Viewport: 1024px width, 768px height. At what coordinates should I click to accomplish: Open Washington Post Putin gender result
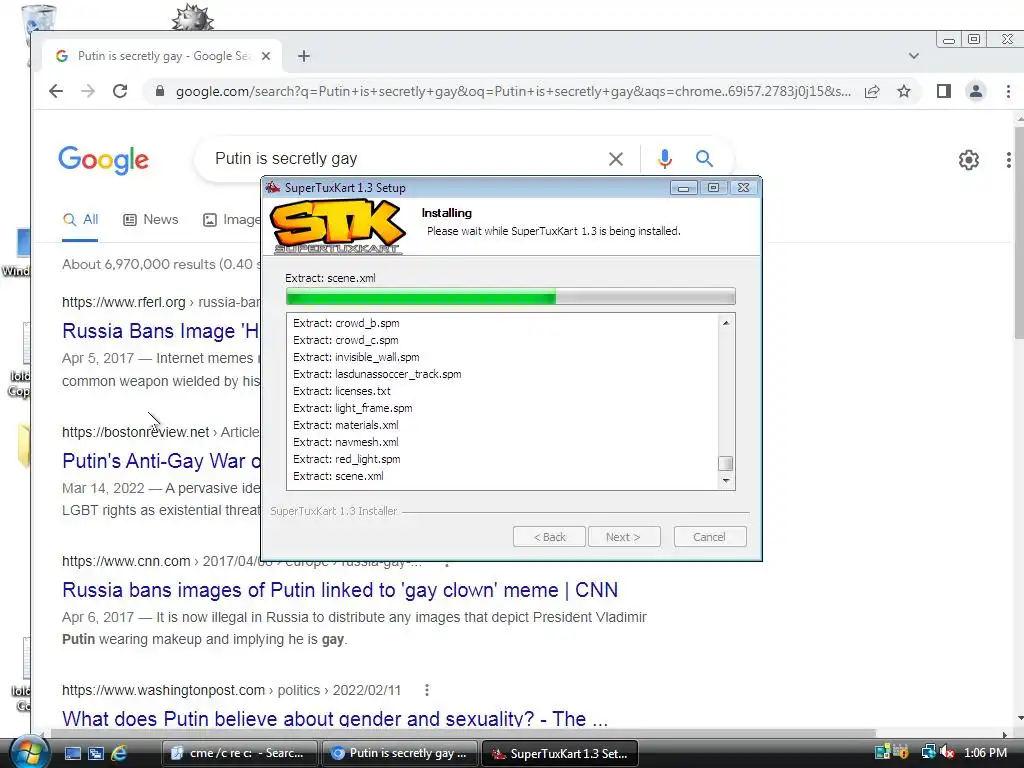(335, 718)
